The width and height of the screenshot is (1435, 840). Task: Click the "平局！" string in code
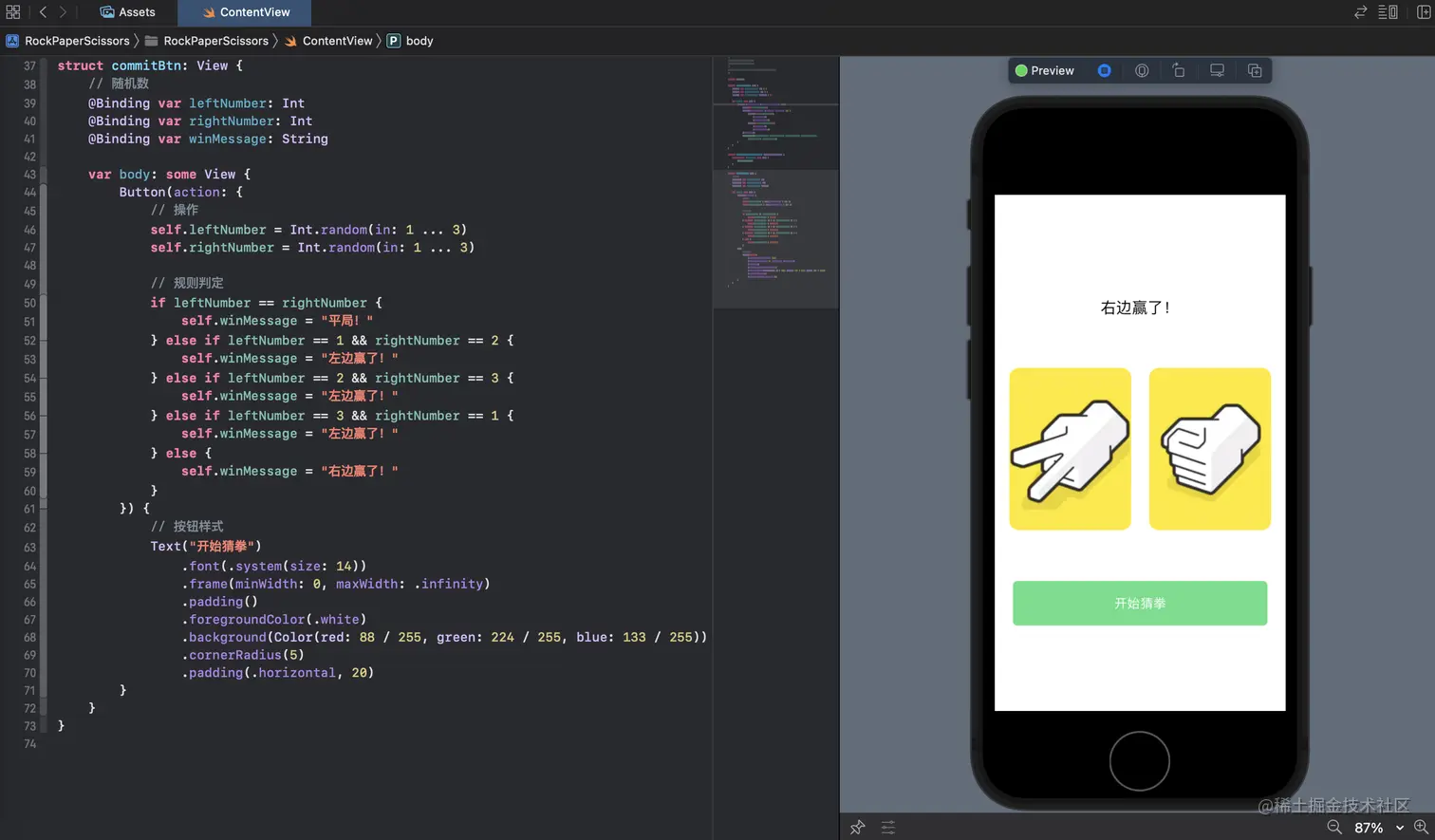tap(346, 321)
